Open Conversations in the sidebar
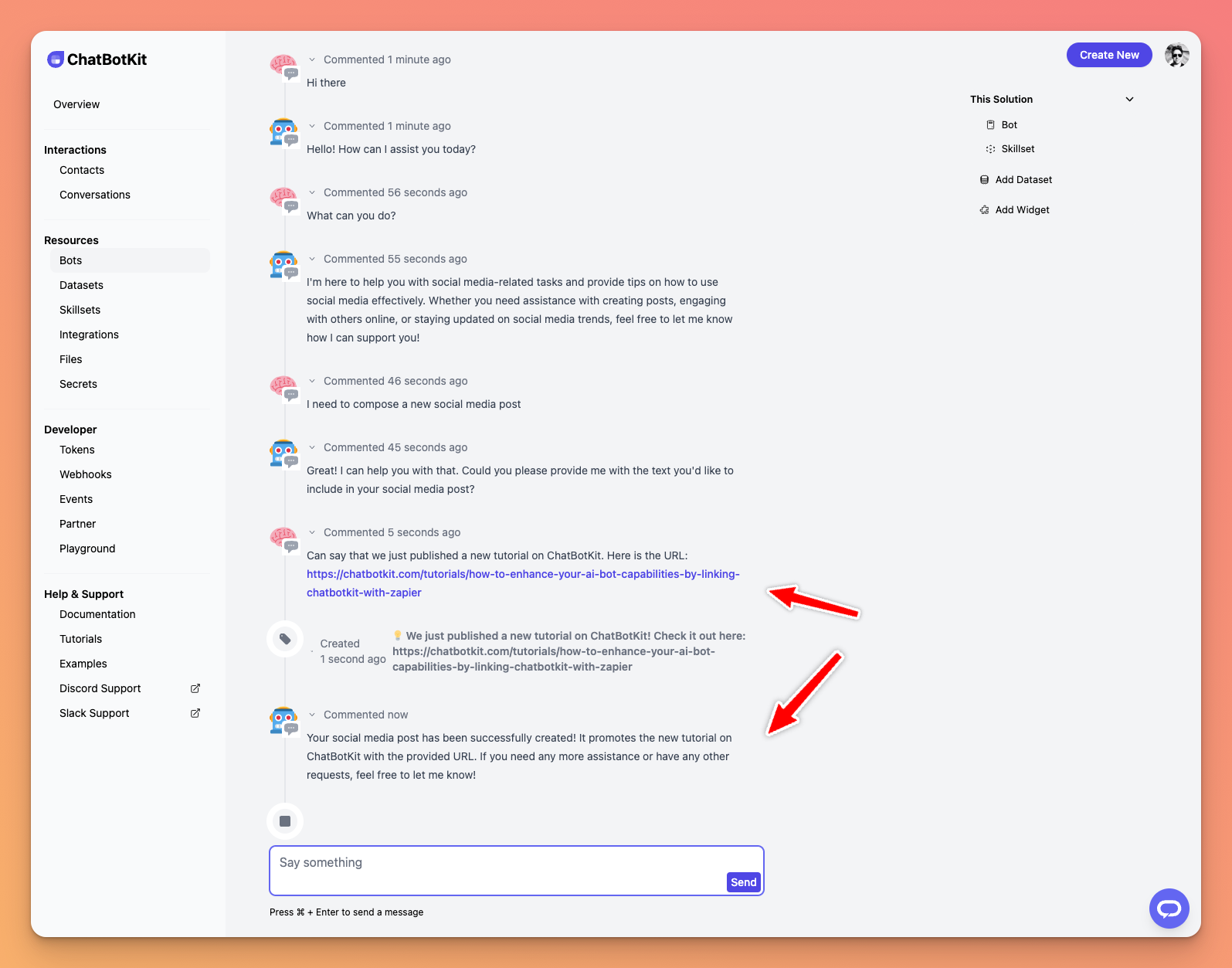 95,195
